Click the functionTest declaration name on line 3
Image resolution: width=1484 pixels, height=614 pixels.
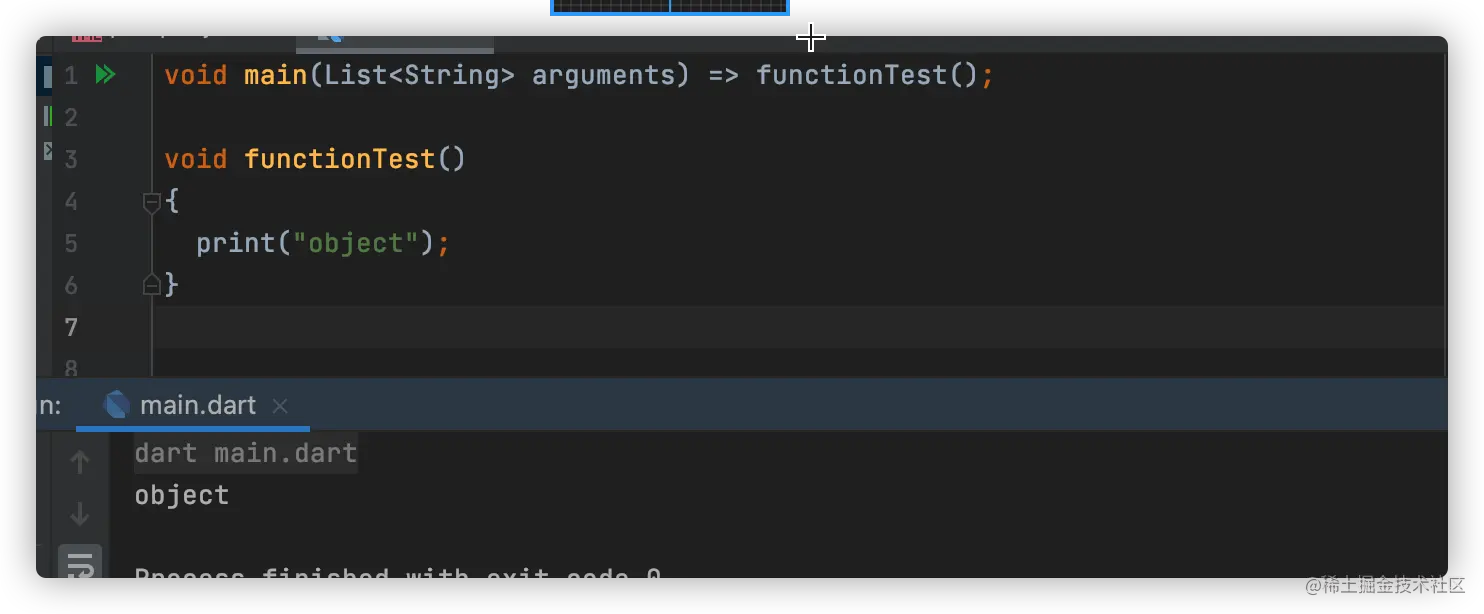(340, 159)
